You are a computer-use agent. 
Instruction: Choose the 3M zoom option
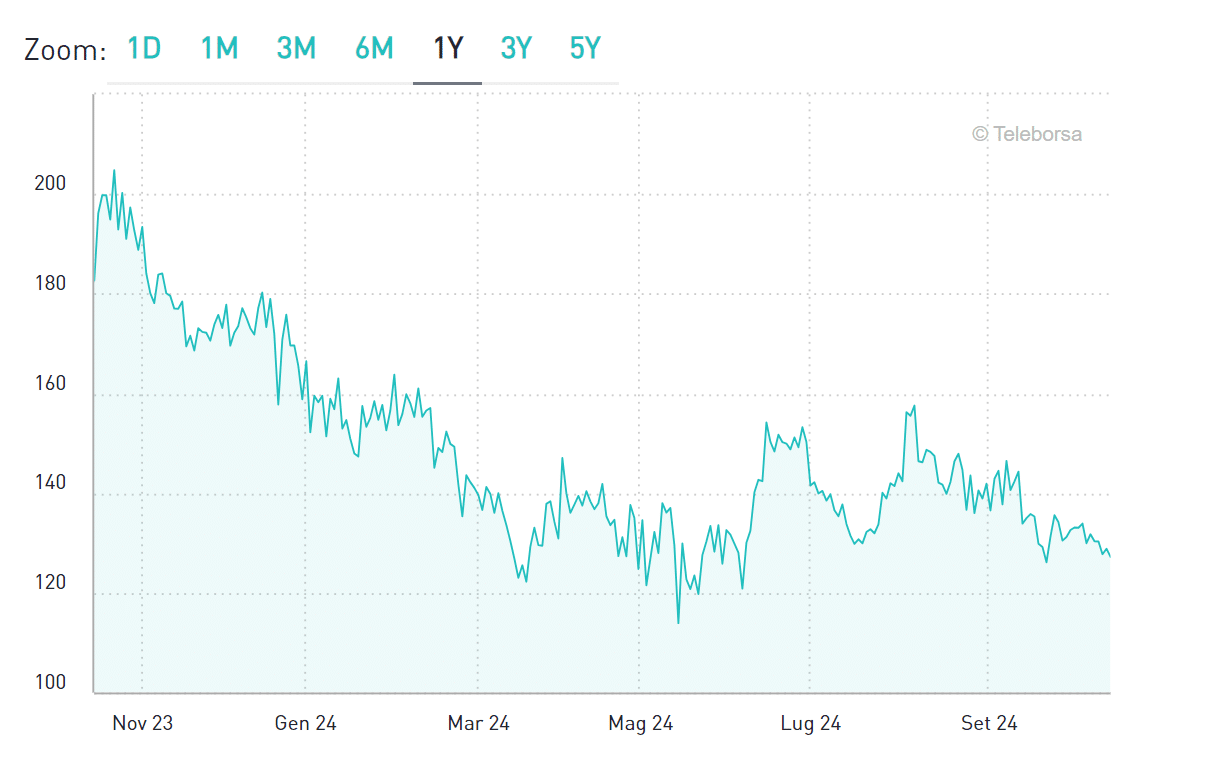coord(296,48)
